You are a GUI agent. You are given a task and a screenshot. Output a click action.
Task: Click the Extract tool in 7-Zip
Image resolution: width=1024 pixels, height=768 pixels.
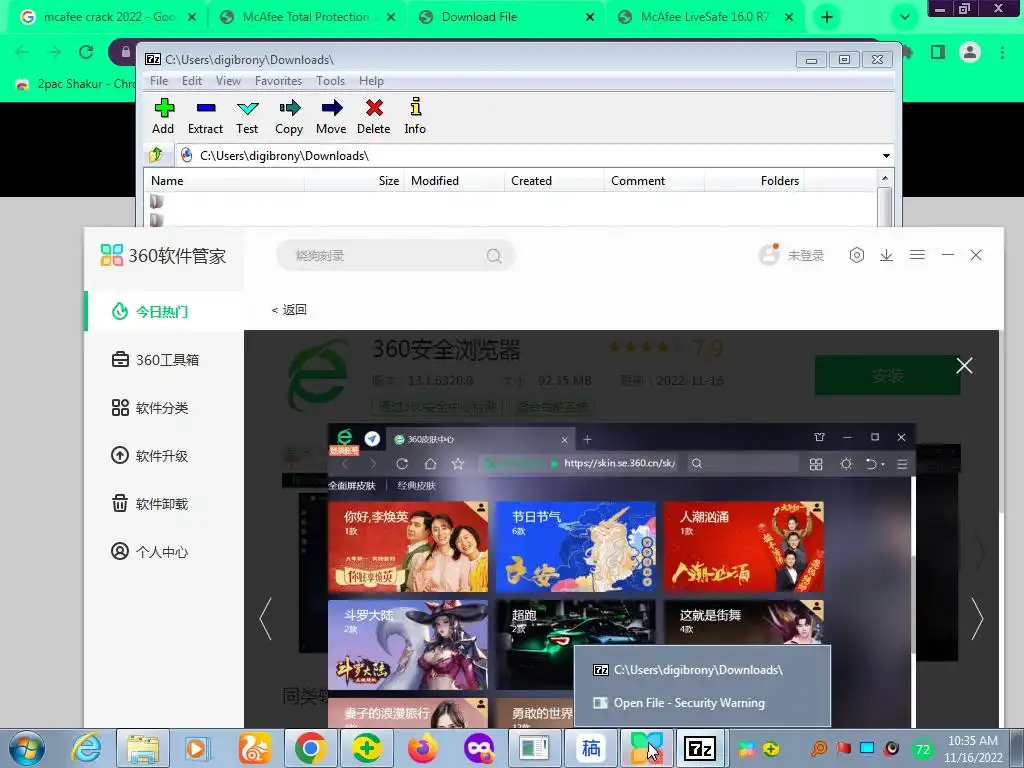pos(205,116)
